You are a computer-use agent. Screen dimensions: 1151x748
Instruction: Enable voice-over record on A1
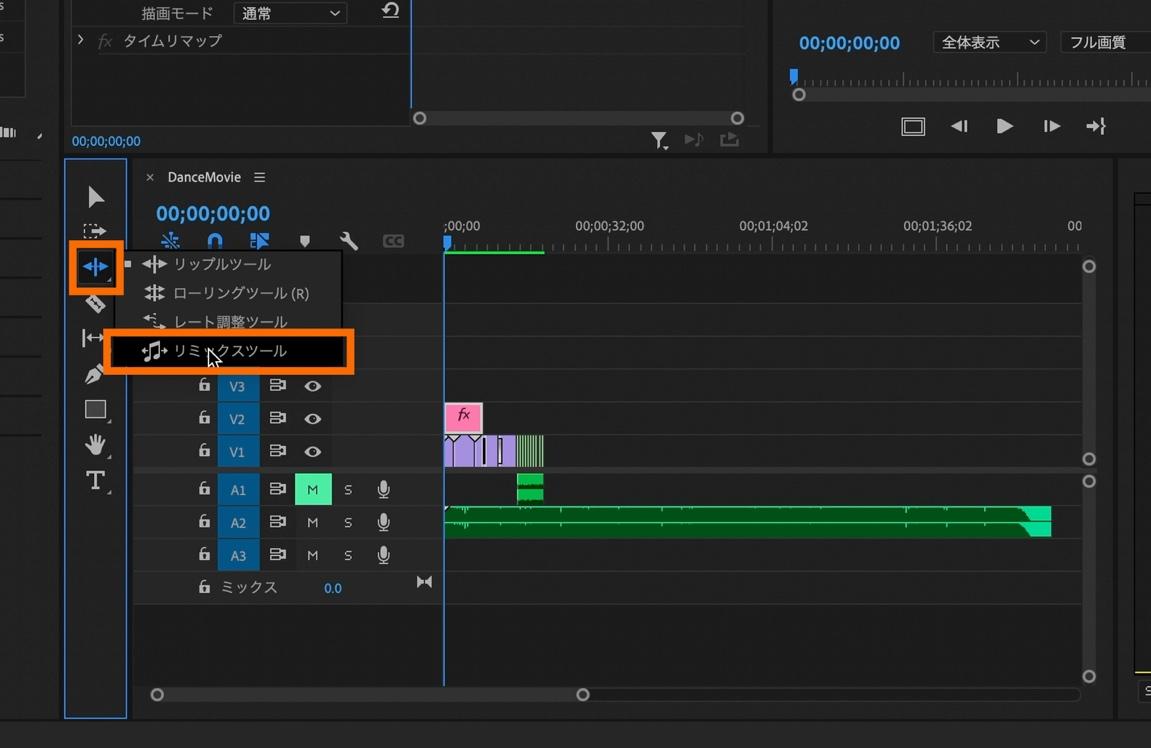[383, 490]
